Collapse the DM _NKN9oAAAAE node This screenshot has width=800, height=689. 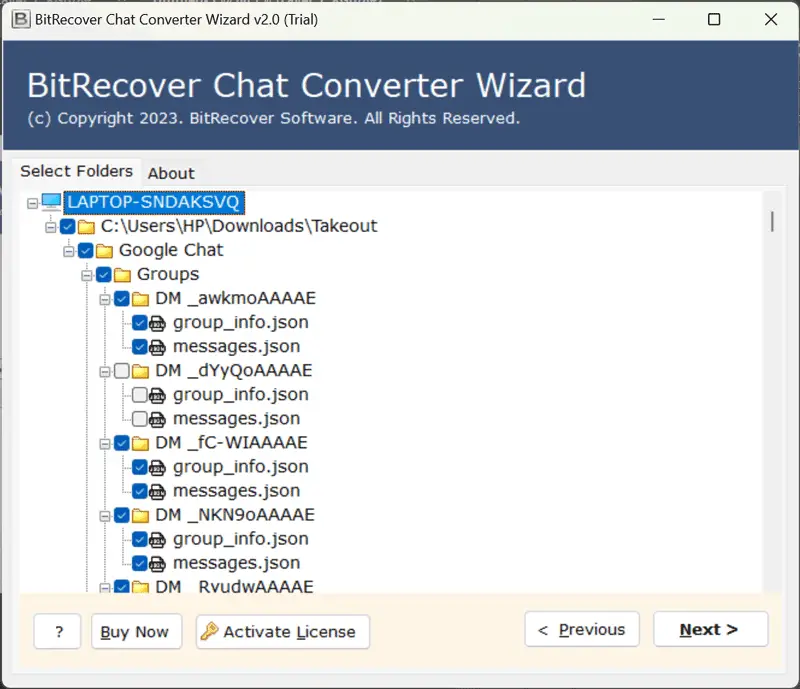pos(105,516)
